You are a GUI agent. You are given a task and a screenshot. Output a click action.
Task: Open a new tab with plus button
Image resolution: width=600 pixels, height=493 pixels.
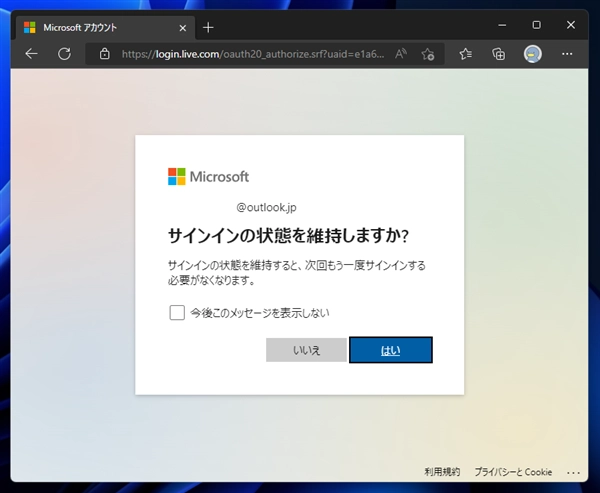tap(208, 28)
